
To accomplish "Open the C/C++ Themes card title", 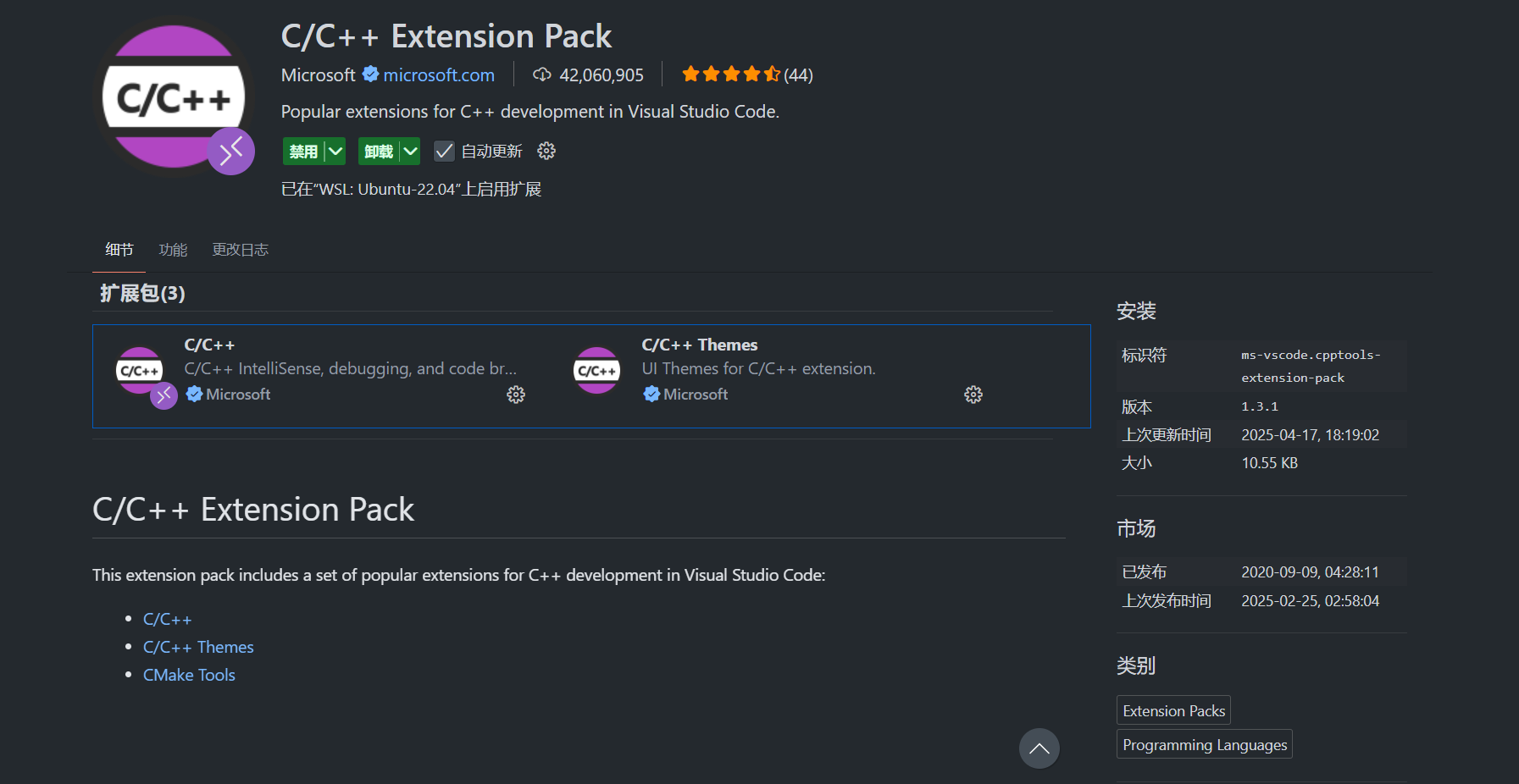I will (x=700, y=345).
